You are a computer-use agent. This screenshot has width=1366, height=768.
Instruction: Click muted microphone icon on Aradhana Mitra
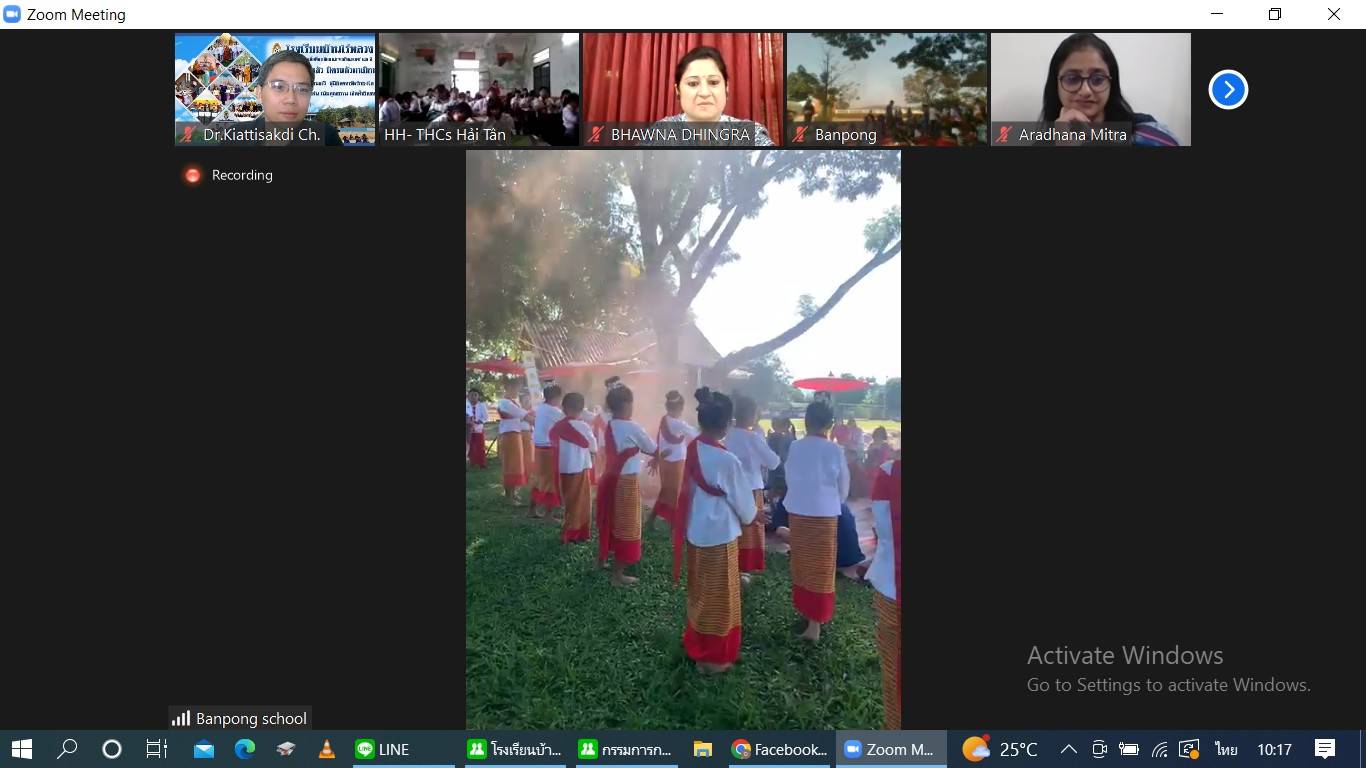click(1004, 134)
